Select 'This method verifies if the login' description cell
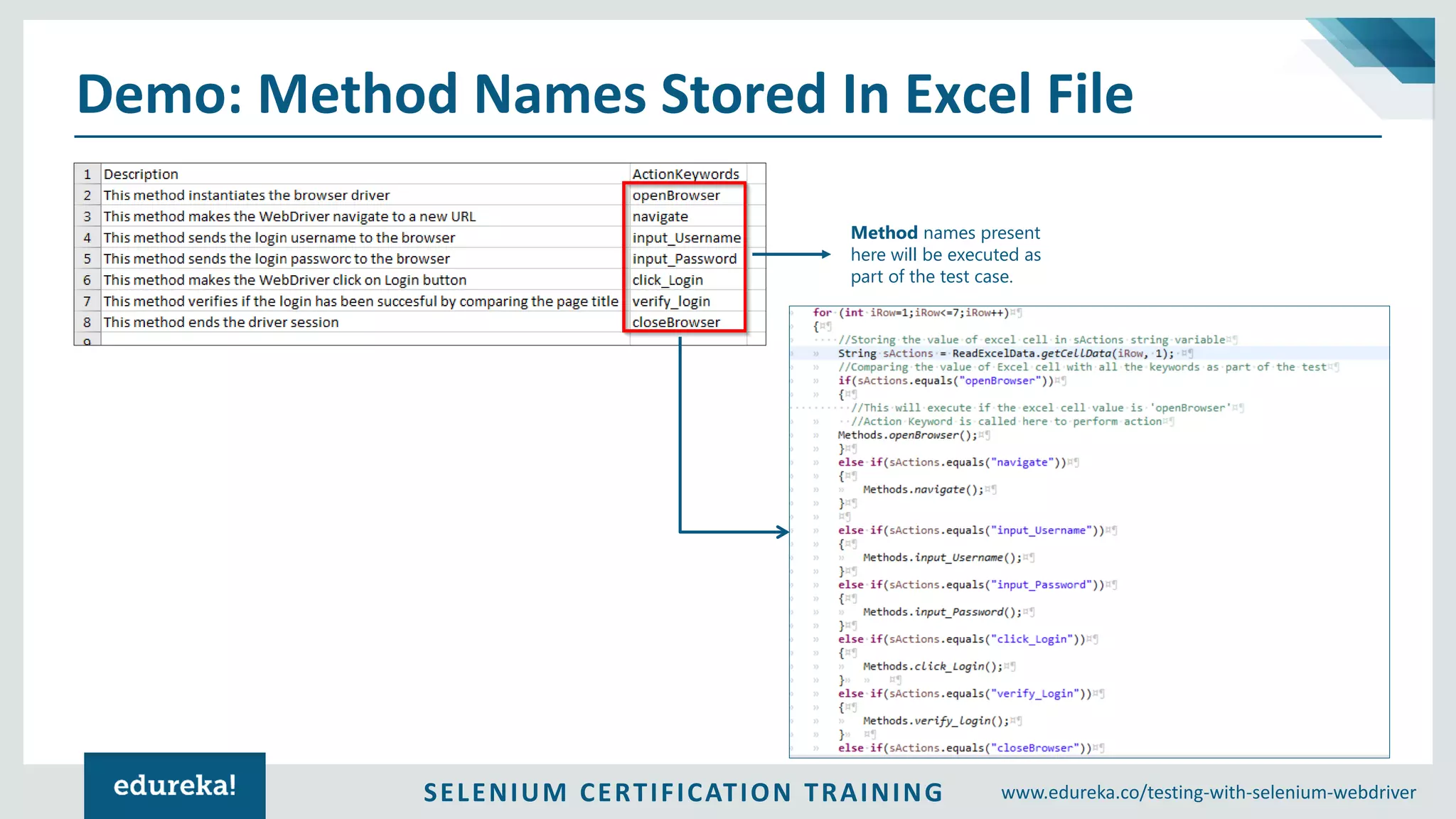The width and height of the screenshot is (1456, 819). tap(365, 301)
